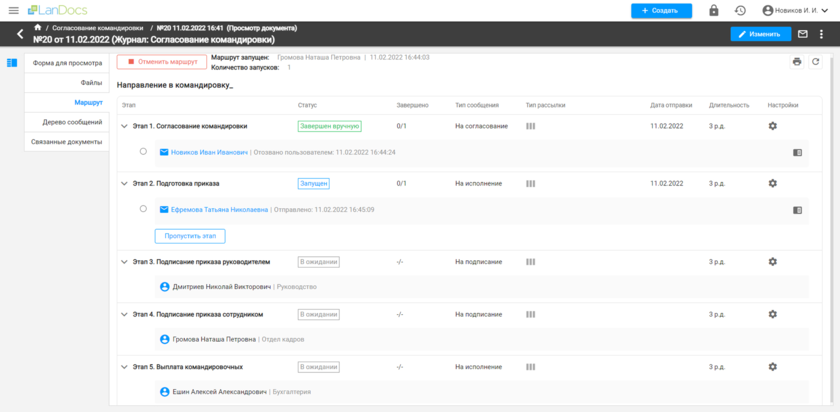Collapse Этап 2 Подготовка приказа
Image resolution: width=840 pixels, height=412 pixels.
pyautogui.click(x=125, y=184)
